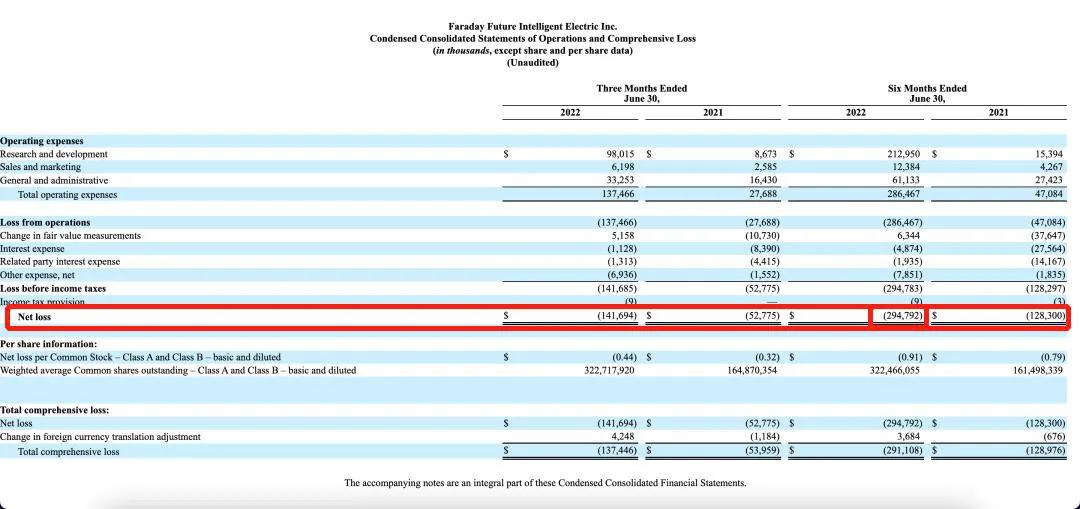This screenshot has width=1080, height=509.
Task: Click the per-share loss value (0.79)
Action: click(1054, 357)
